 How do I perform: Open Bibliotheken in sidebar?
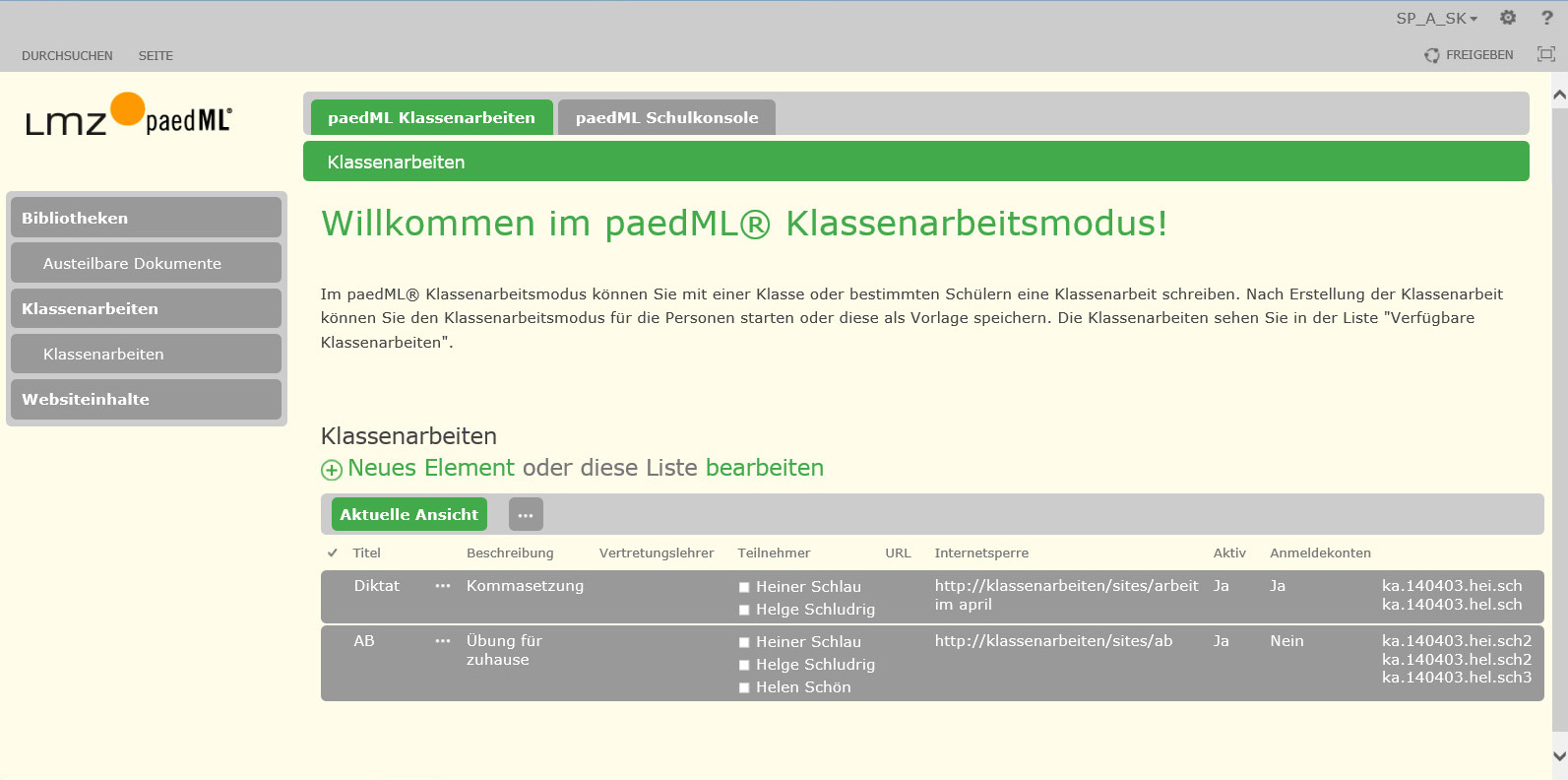click(146, 218)
